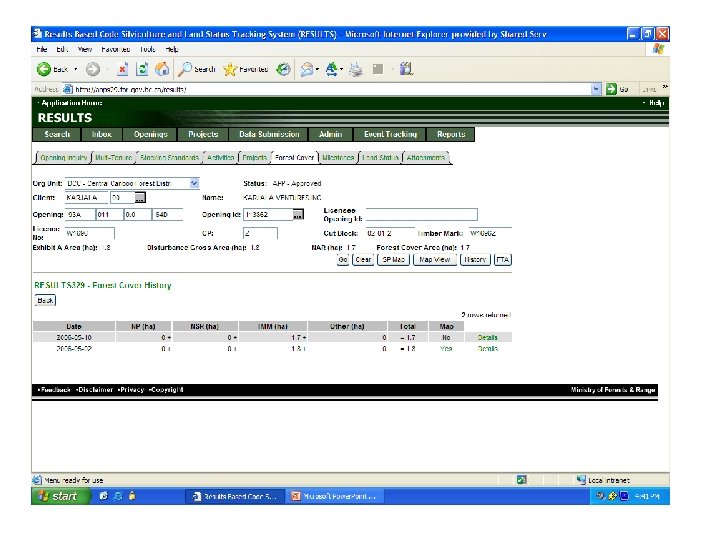Switch to the Land Status sub-tab
720x540 pixels.
click(x=380, y=158)
